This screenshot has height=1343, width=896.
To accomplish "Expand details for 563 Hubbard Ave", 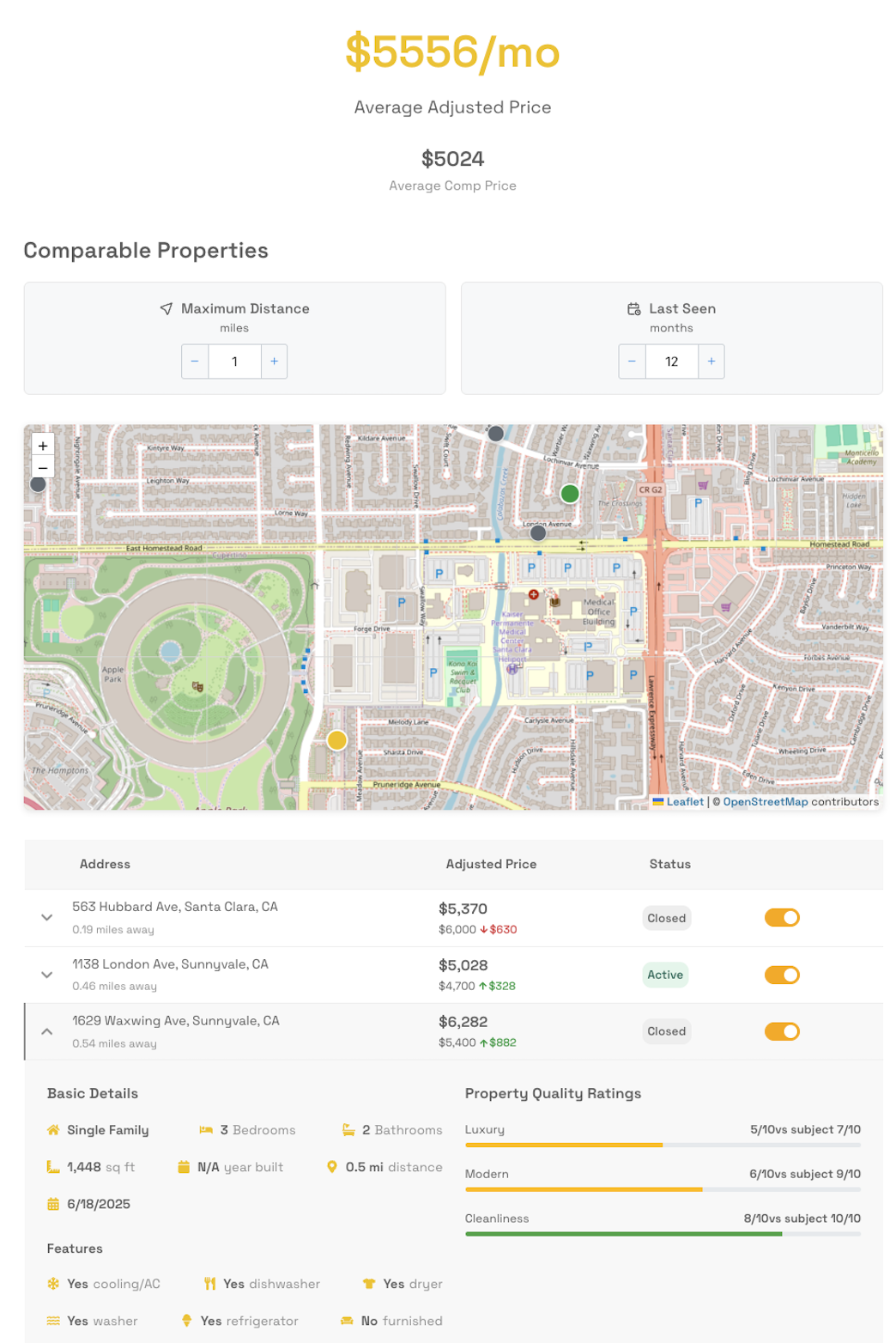I will 47,917.
